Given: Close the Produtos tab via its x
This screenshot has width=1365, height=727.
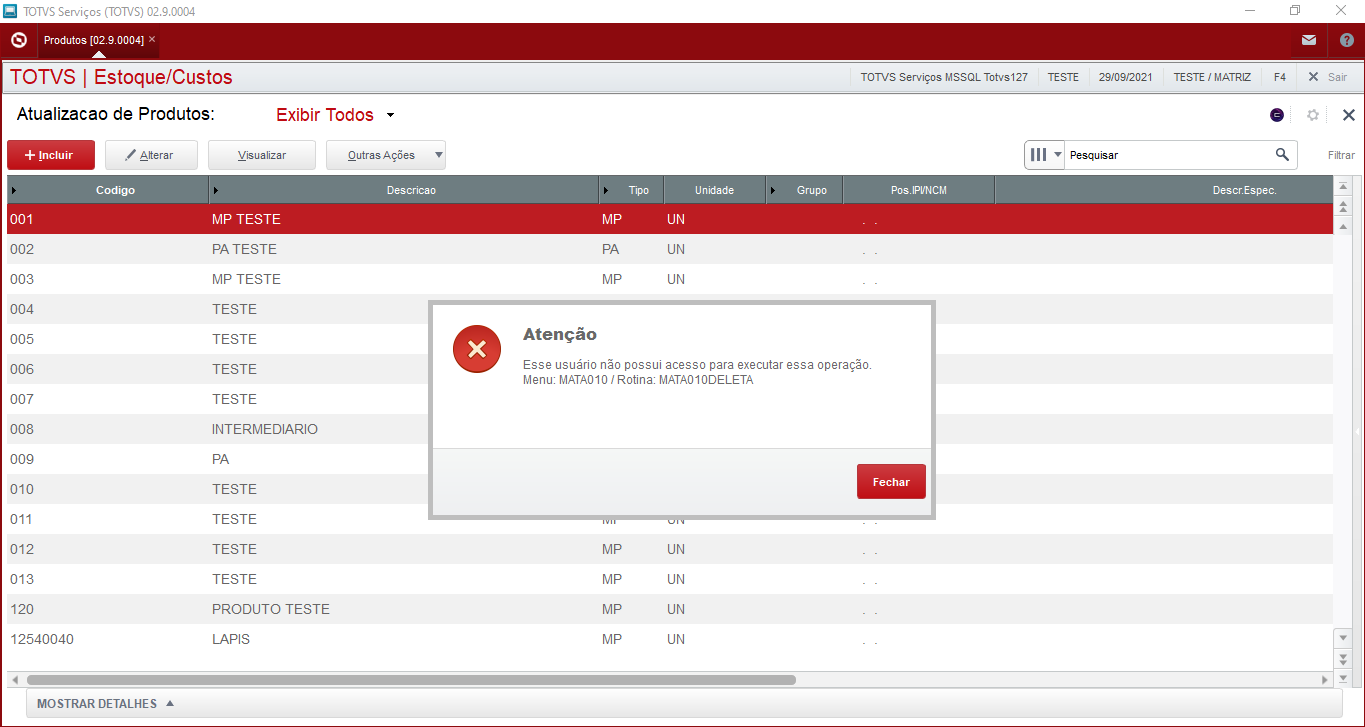Looking at the screenshot, I should tap(152, 39).
